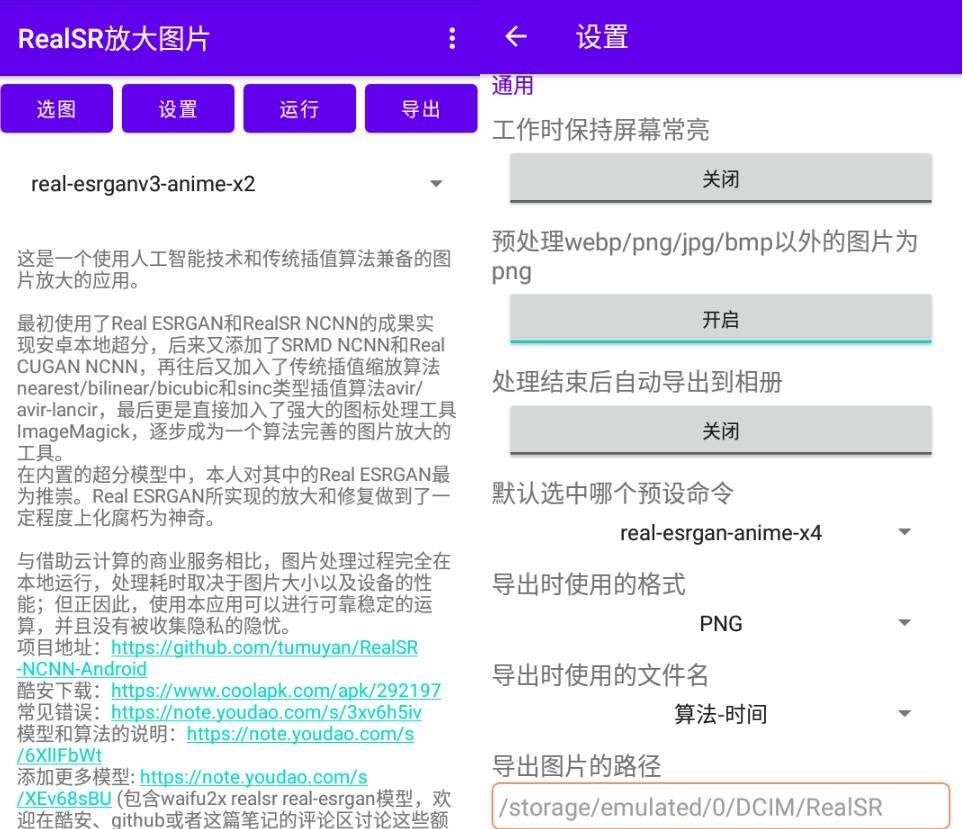
Task: Disable preprocessing images to png
Action: 722,319
